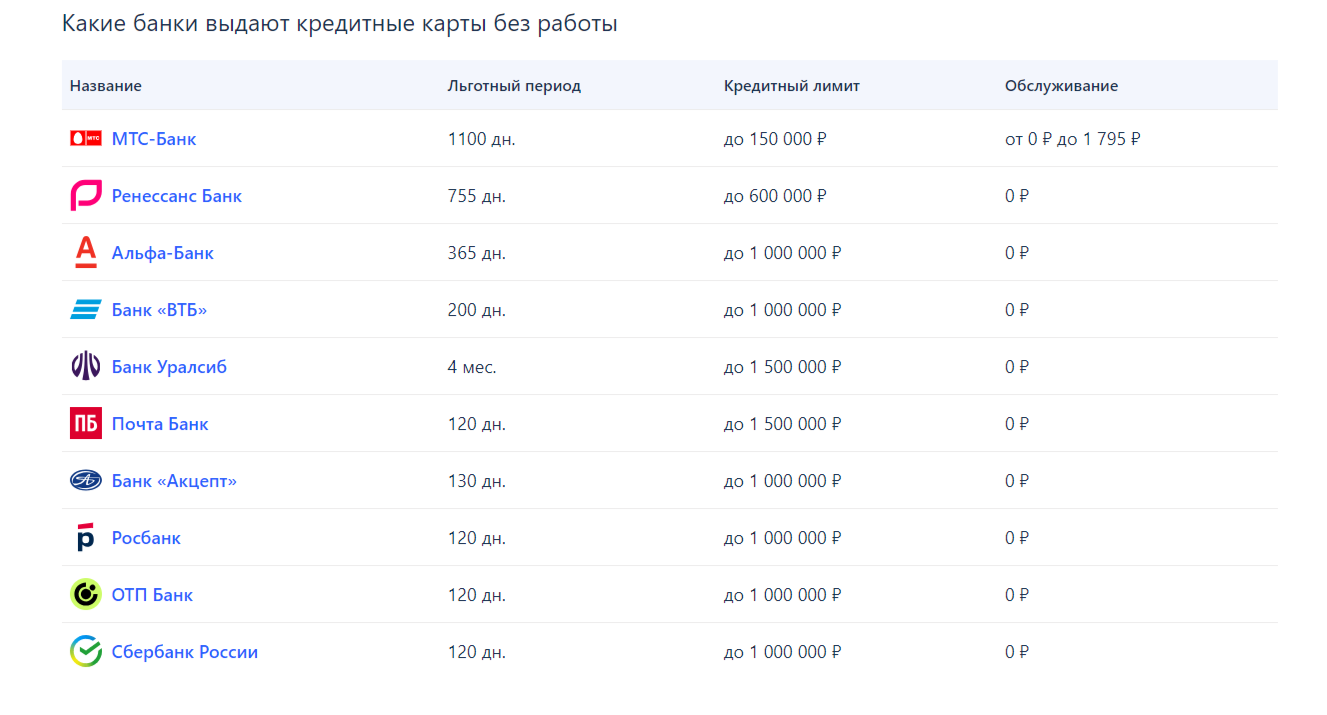The height and width of the screenshot is (715, 1327).
Task: Click the Почта Банк red logo
Action: [86, 424]
